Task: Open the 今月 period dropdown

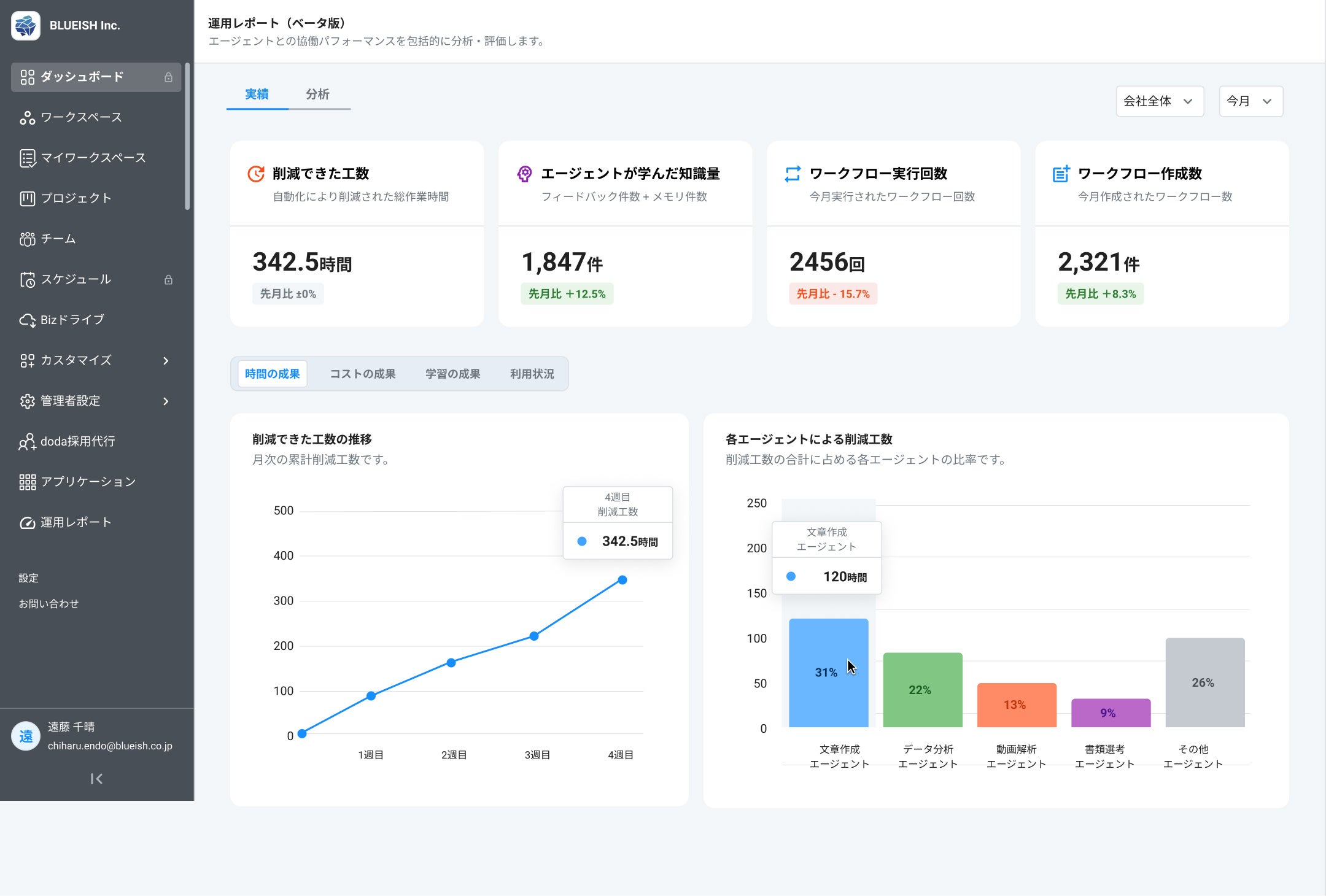Action: pyautogui.click(x=1250, y=101)
